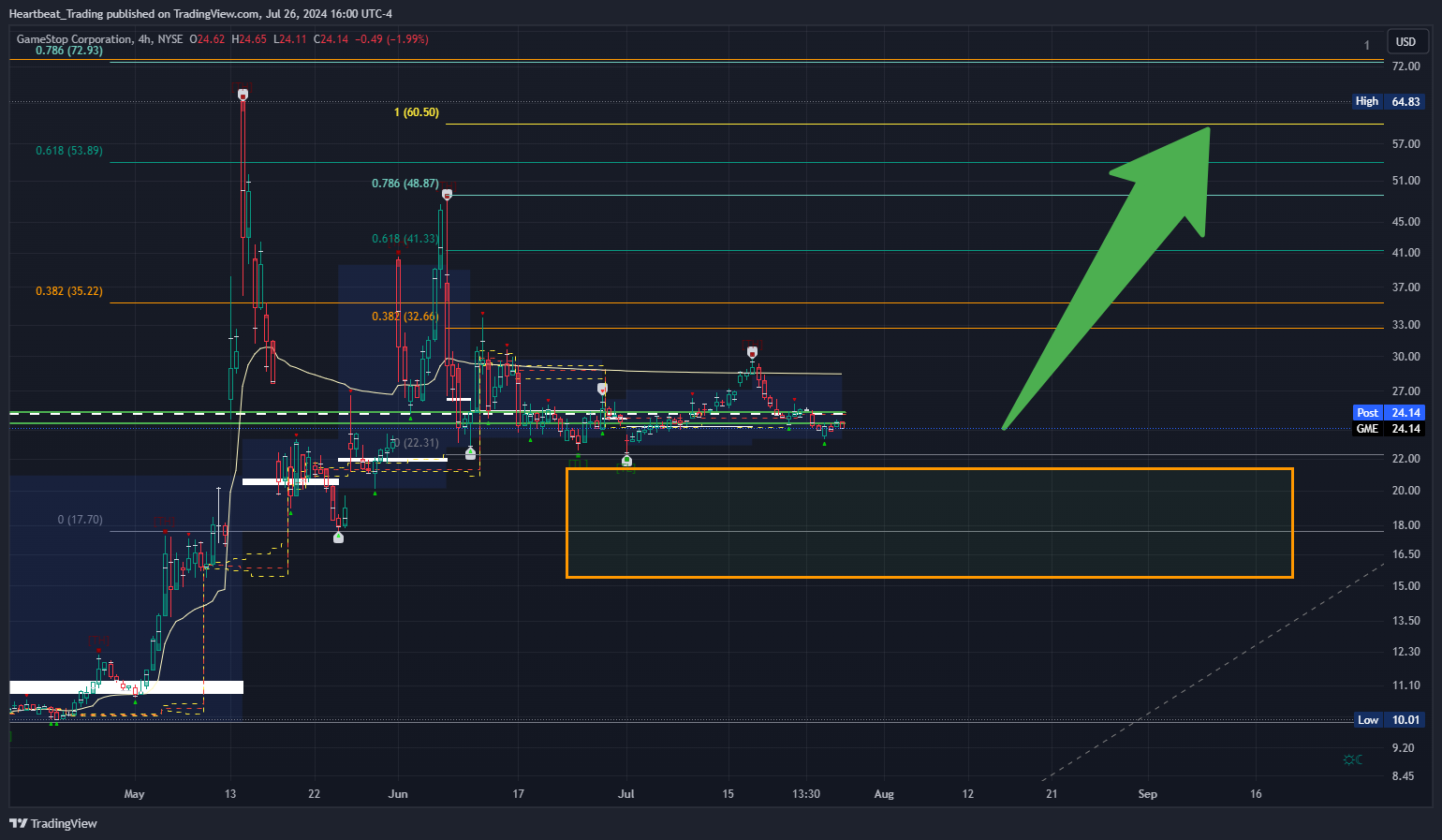Image resolution: width=1442 pixels, height=840 pixels.
Task: Click the 13.50 price axis value
Action: pos(1406,621)
